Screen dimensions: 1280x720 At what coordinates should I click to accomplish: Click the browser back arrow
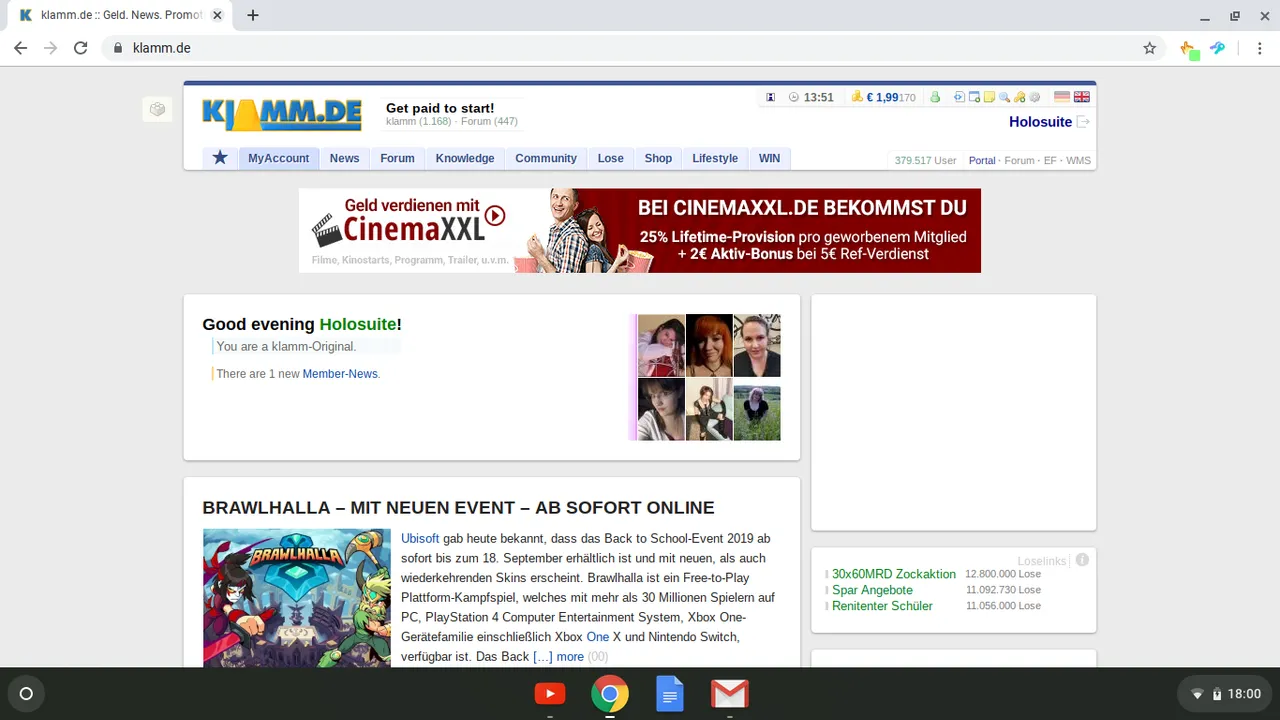click(x=21, y=48)
